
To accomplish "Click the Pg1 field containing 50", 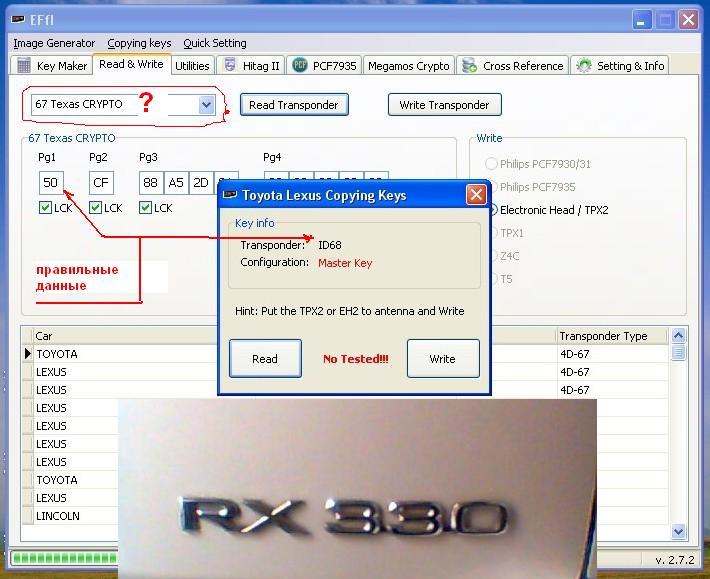I will (x=51, y=182).
